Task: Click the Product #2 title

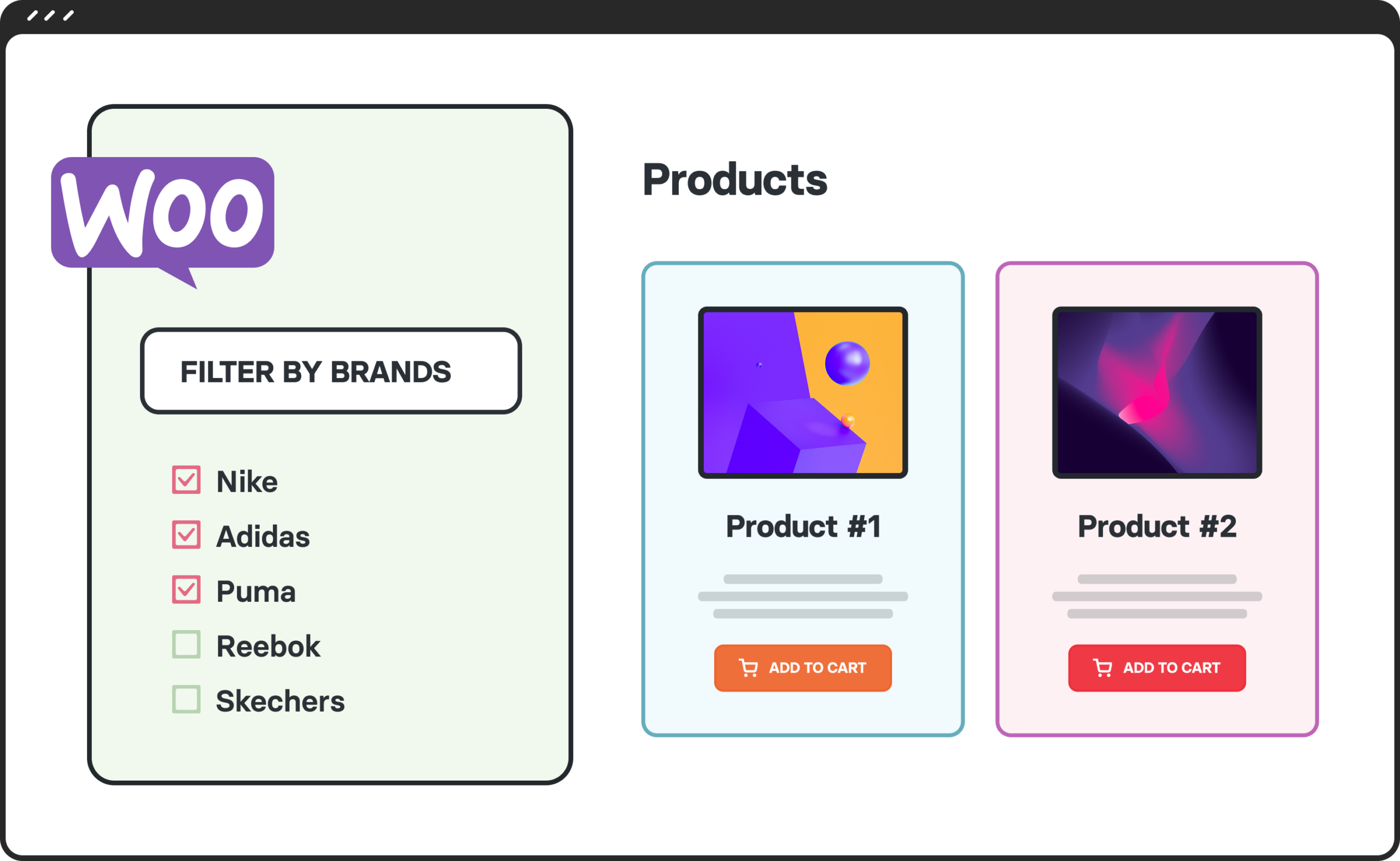Action: (1157, 526)
